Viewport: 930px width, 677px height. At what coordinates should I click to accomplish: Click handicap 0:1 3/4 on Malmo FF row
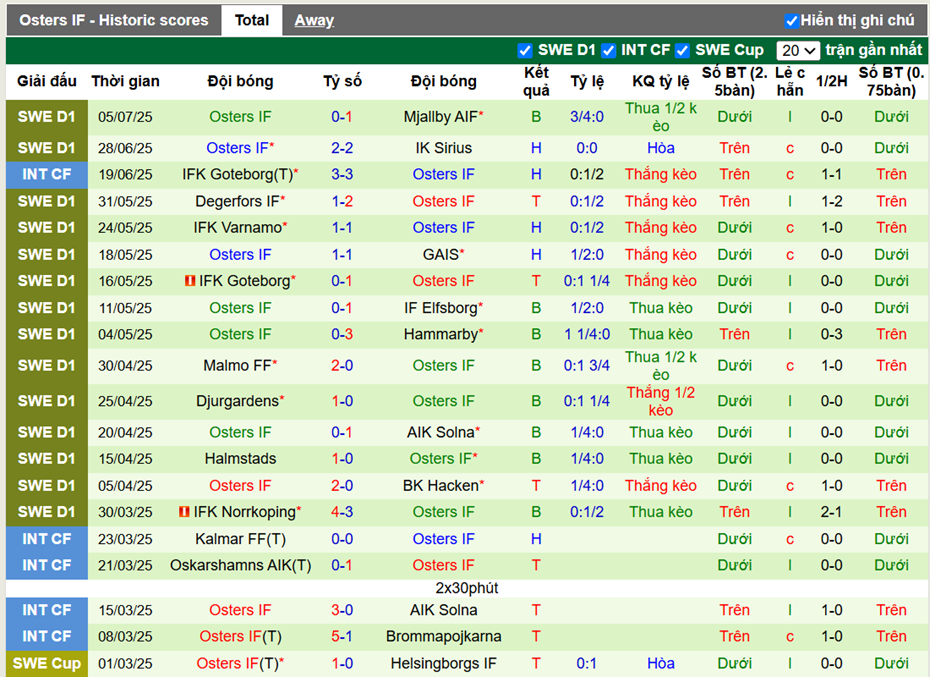click(x=587, y=365)
